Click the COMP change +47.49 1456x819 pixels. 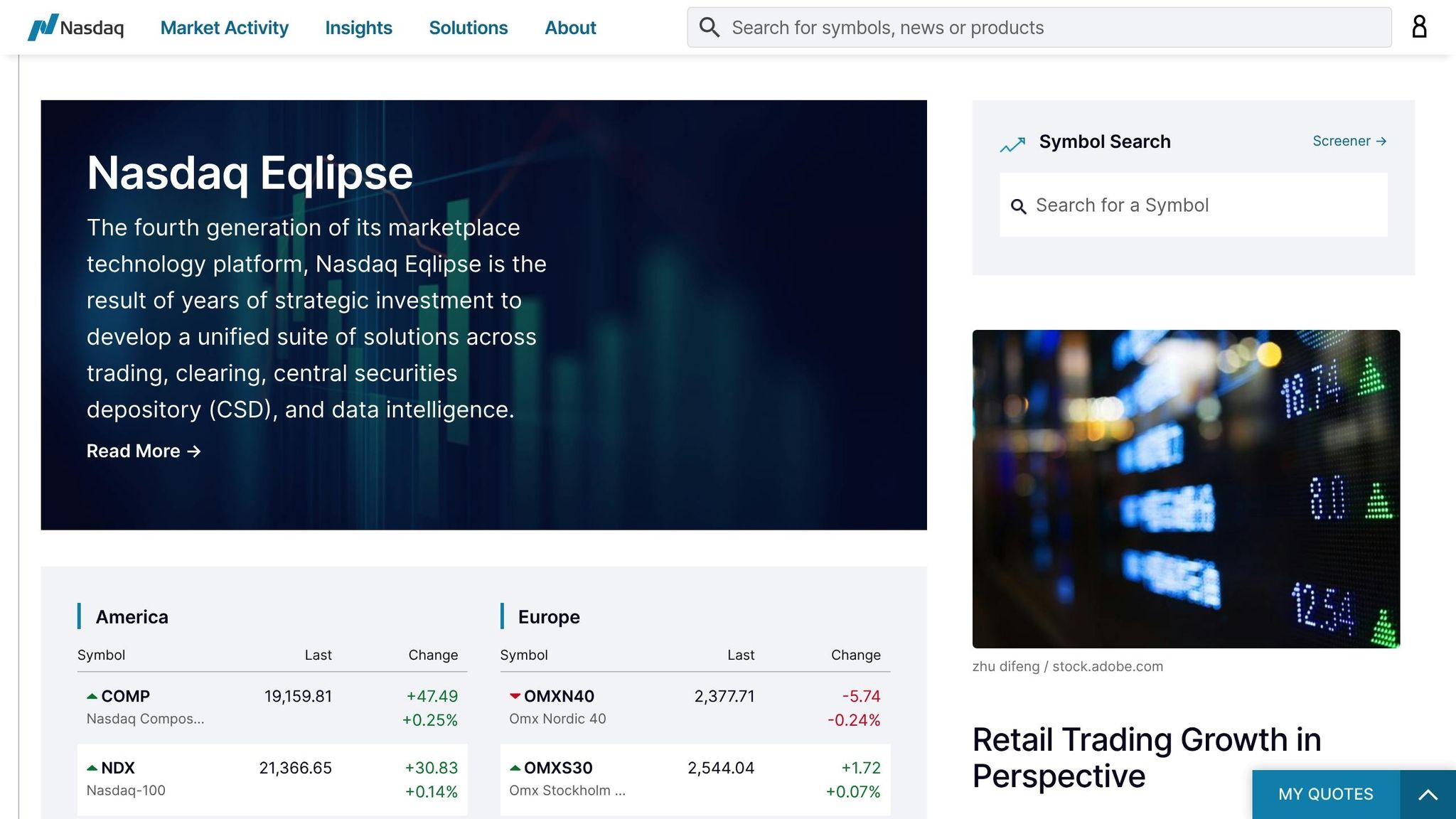[432, 696]
